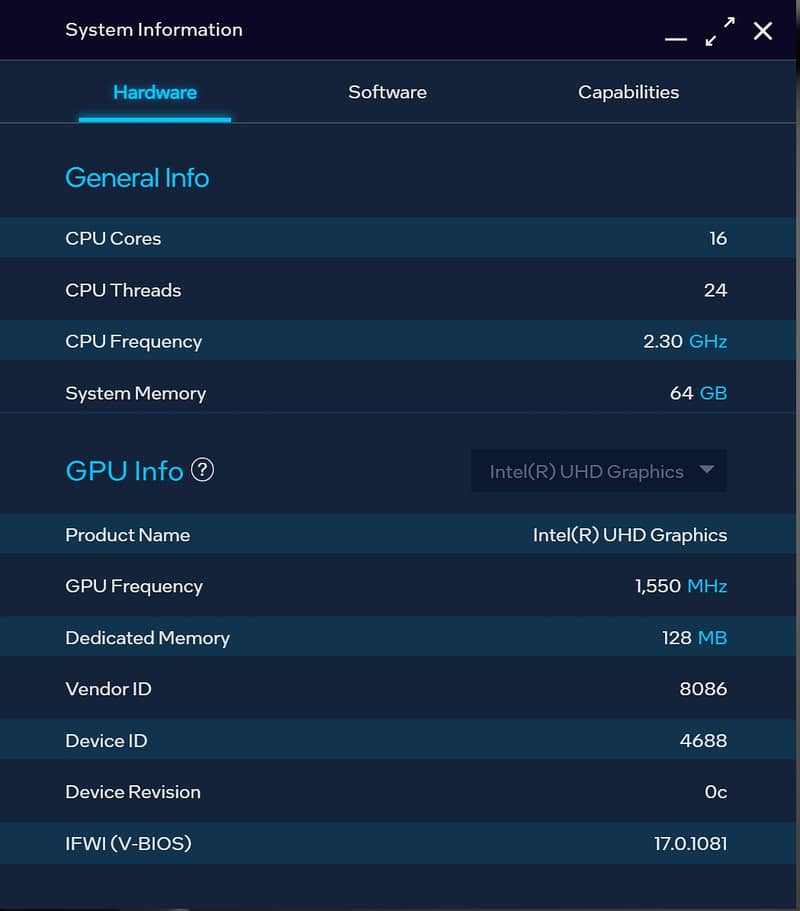Viewport: 800px width, 911px height.
Task: Expand the window using diagonal arrows icon
Action: [x=719, y=31]
